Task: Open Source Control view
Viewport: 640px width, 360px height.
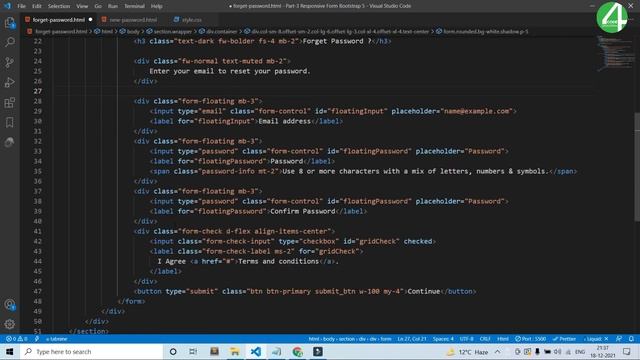Action: 10,62
